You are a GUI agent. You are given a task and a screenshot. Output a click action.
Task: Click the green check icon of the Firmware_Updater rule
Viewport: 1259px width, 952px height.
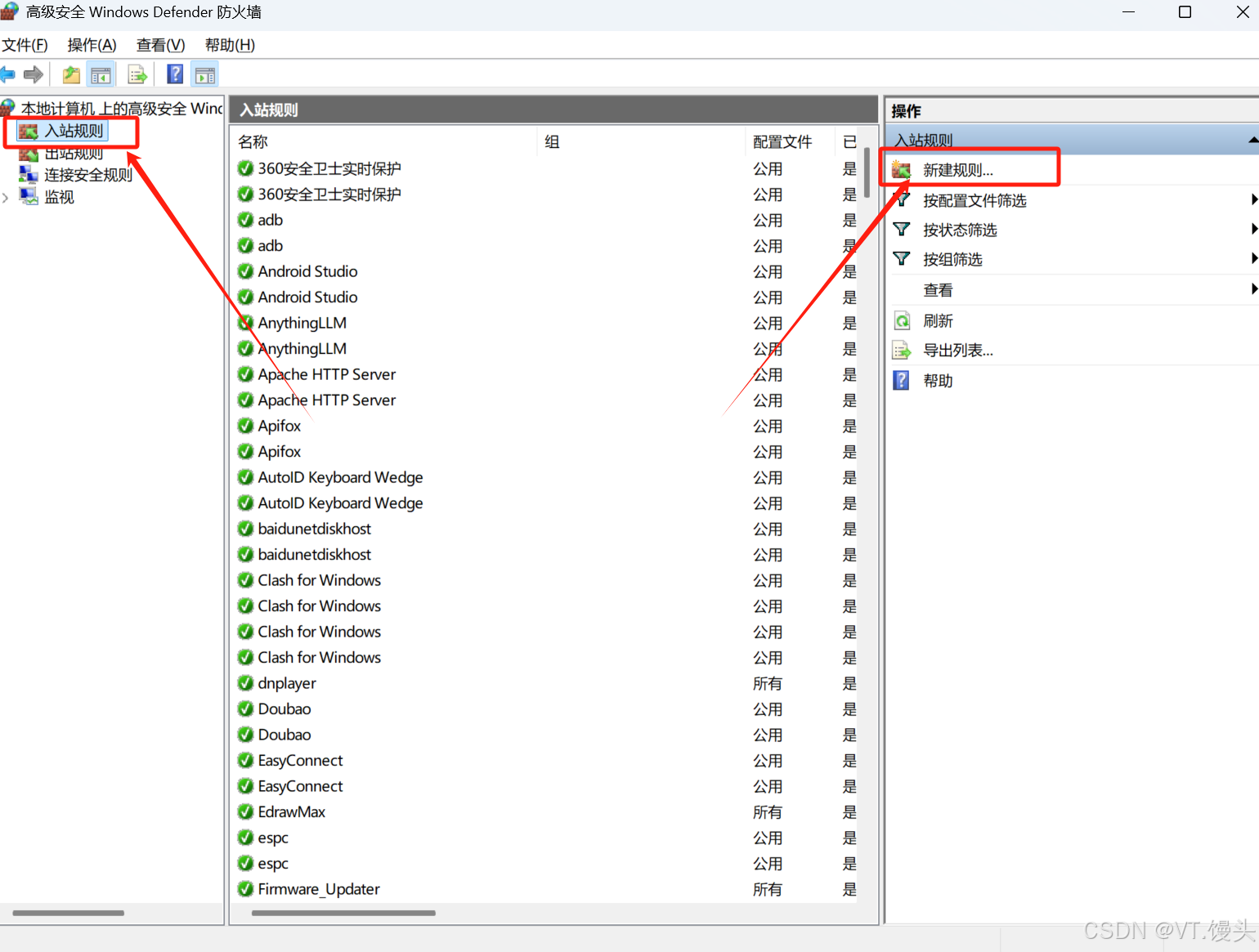(x=245, y=889)
